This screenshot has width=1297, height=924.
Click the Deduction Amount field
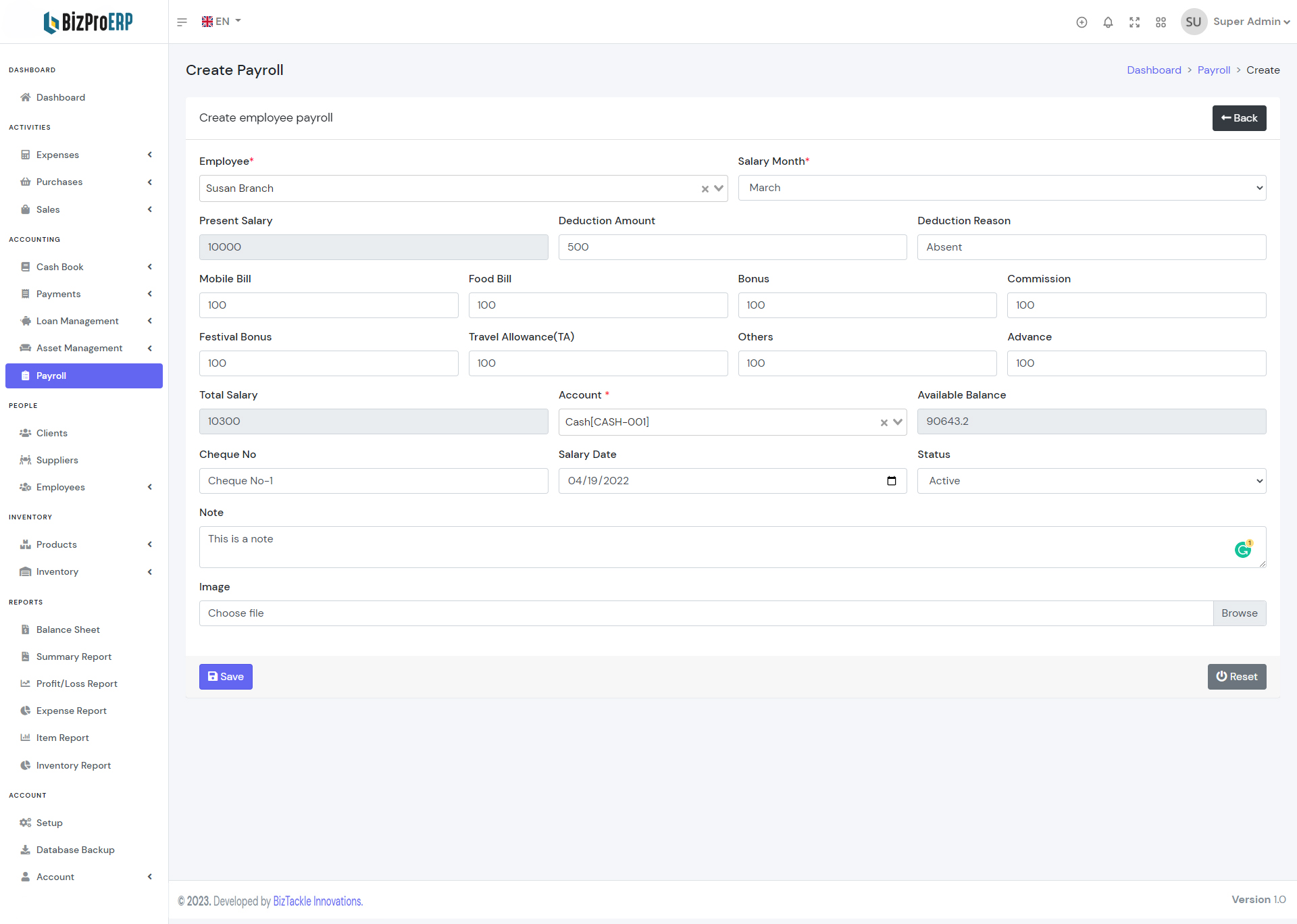click(732, 247)
